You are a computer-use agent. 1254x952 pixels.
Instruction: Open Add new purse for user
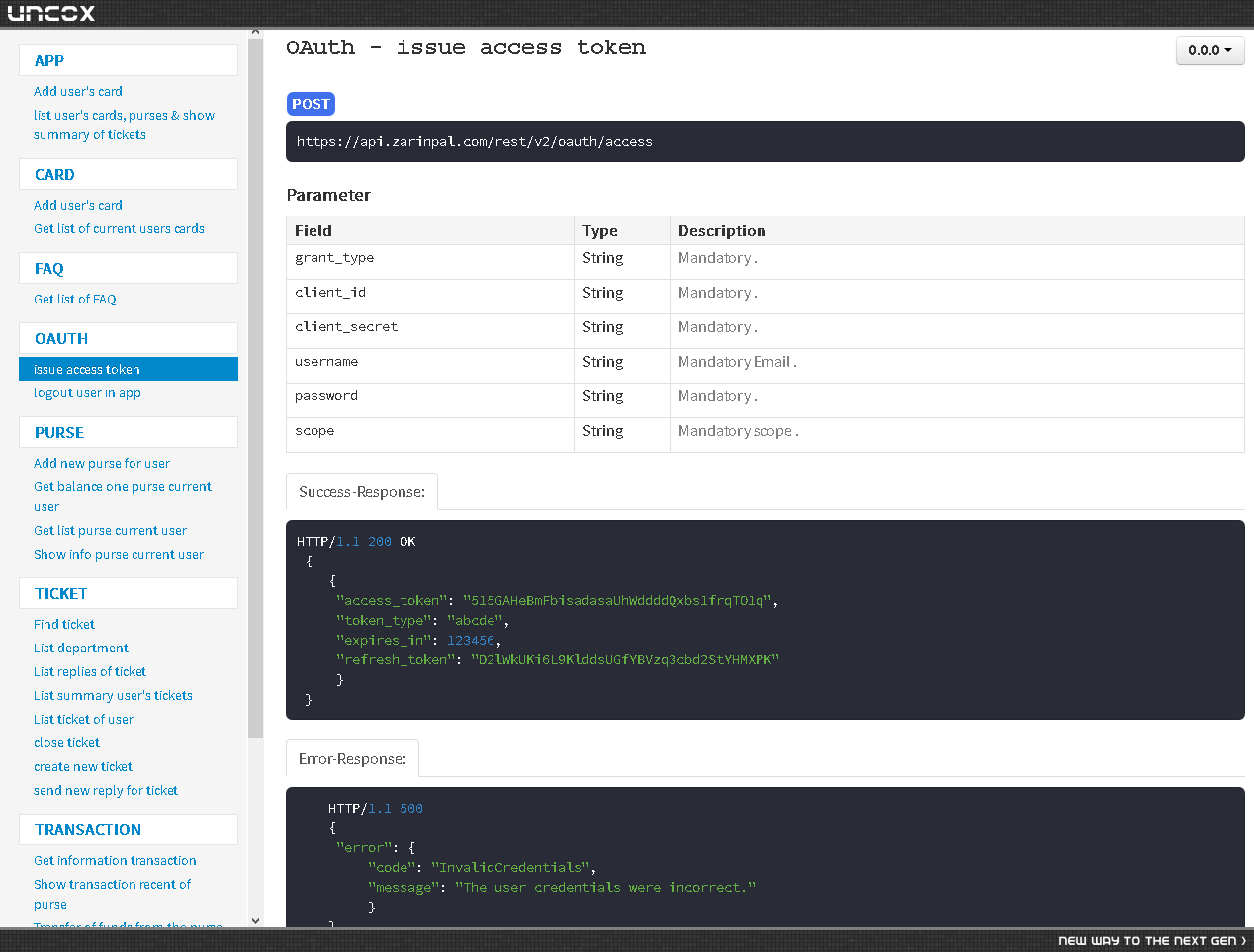point(102,463)
